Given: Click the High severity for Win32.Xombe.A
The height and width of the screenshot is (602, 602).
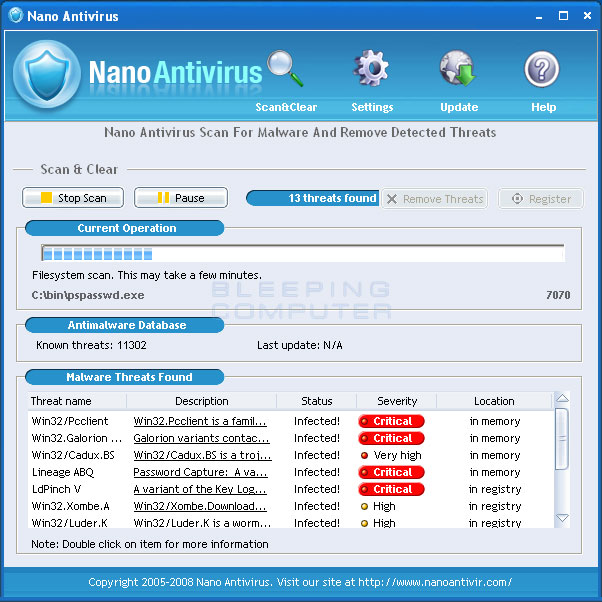Looking at the screenshot, I should [378, 506].
